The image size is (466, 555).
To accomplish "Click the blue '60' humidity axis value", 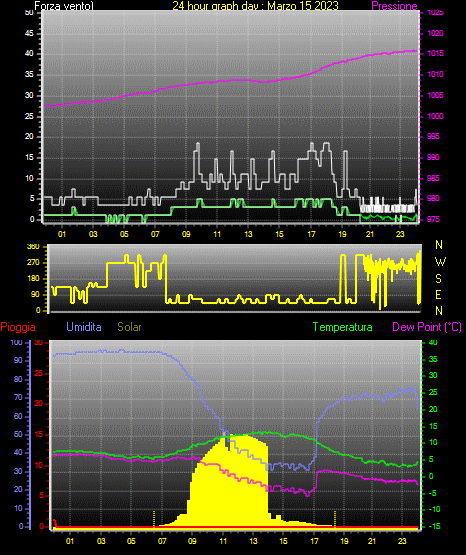I will point(18,416).
